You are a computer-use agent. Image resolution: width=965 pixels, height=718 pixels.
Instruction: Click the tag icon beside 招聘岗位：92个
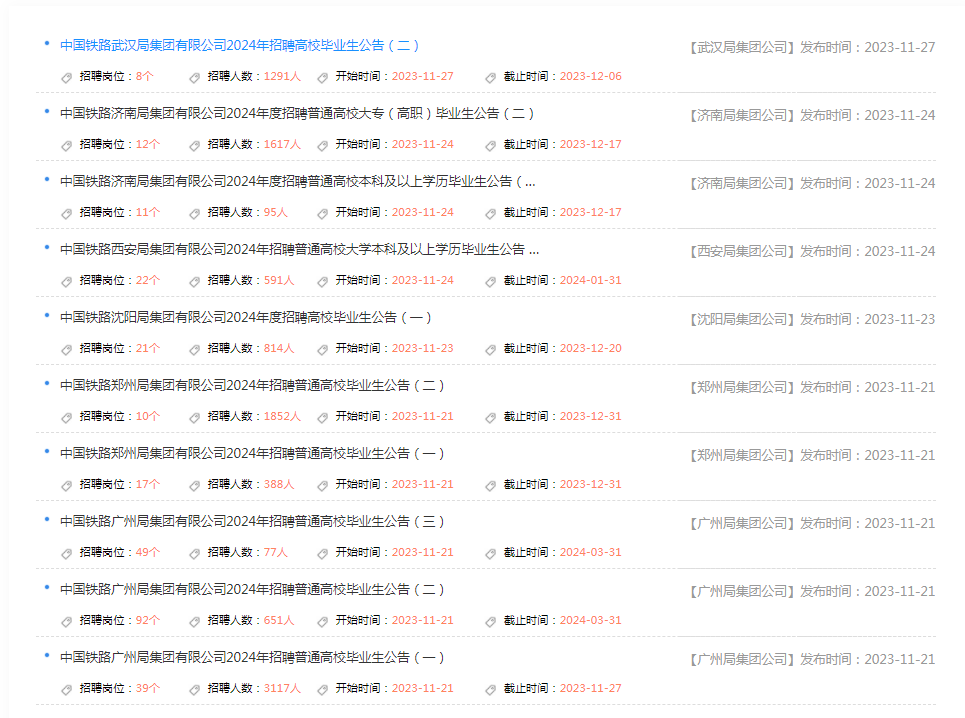(x=66, y=621)
